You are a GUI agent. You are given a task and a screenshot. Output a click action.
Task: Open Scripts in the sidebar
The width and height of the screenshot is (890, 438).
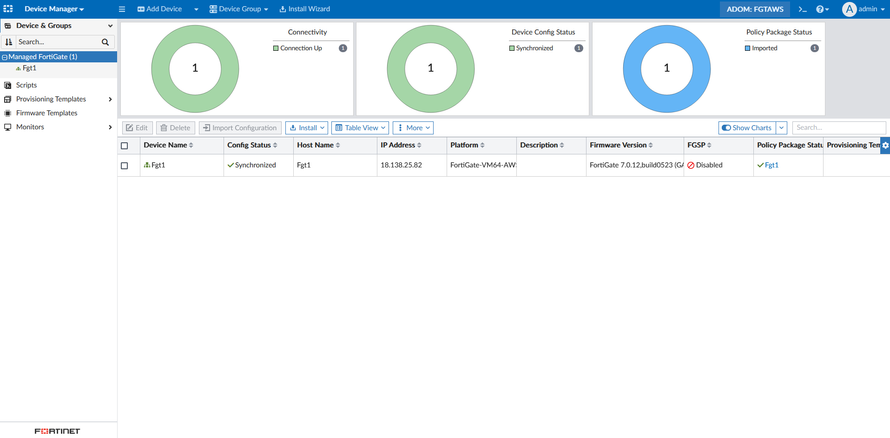26,85
